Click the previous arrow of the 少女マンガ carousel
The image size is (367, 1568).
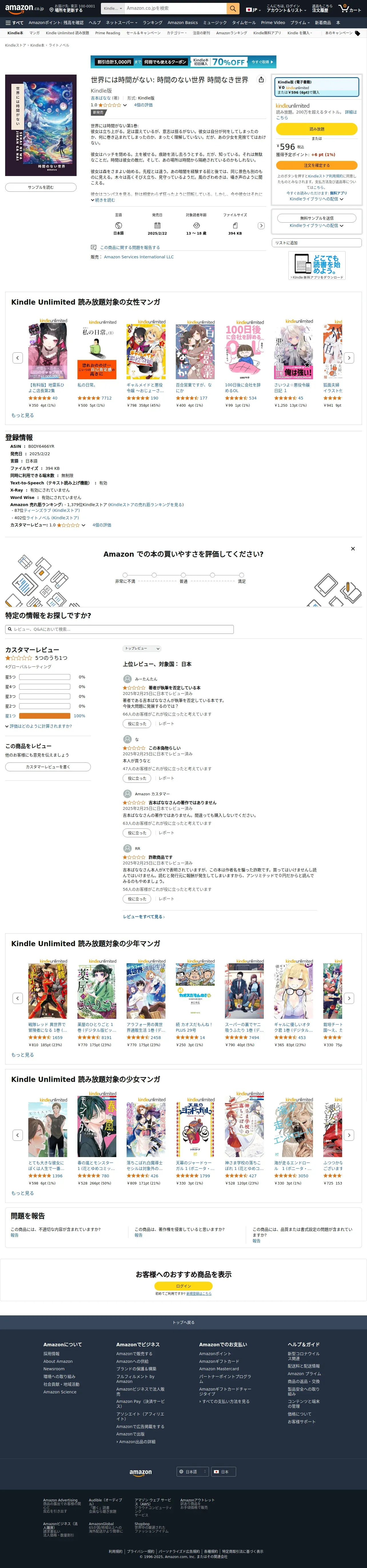click(18, 1135)
